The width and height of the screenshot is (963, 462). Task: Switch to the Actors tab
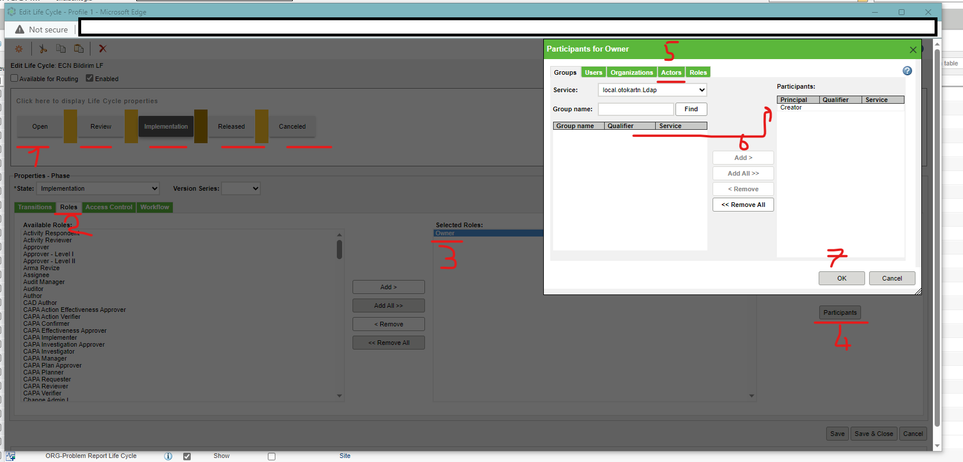(671, 72)
